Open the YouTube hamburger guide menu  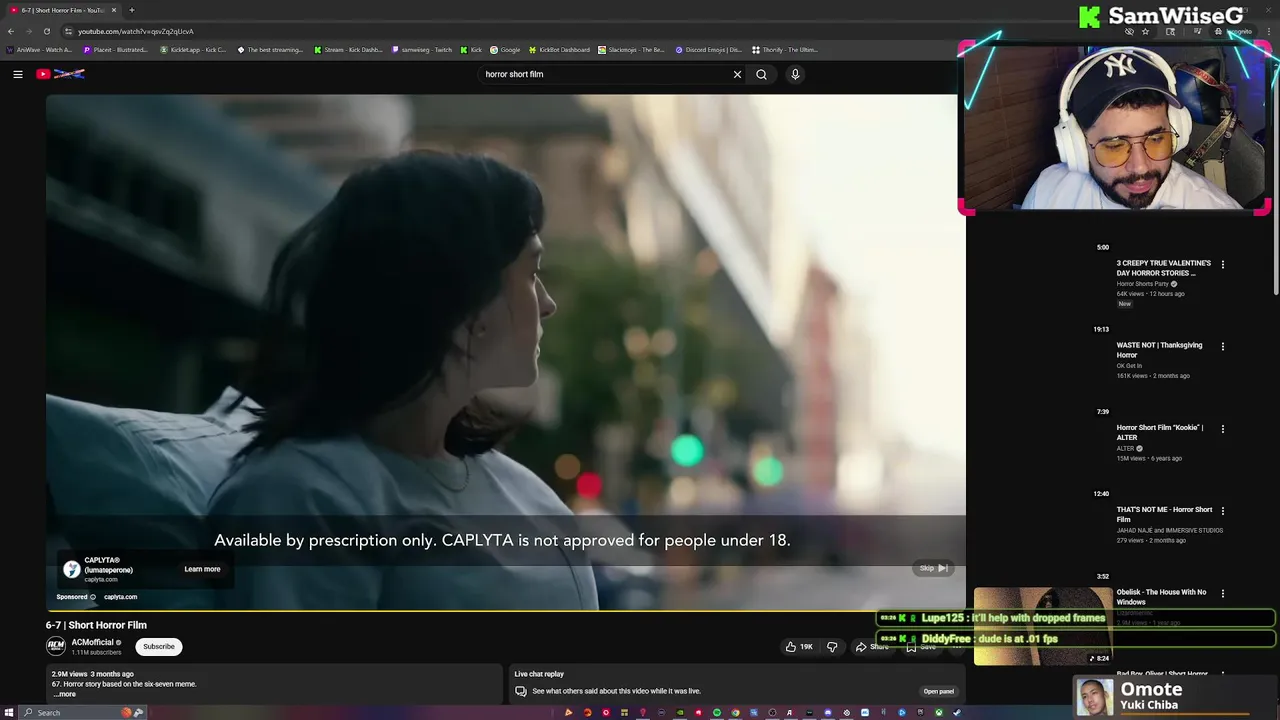18,74
